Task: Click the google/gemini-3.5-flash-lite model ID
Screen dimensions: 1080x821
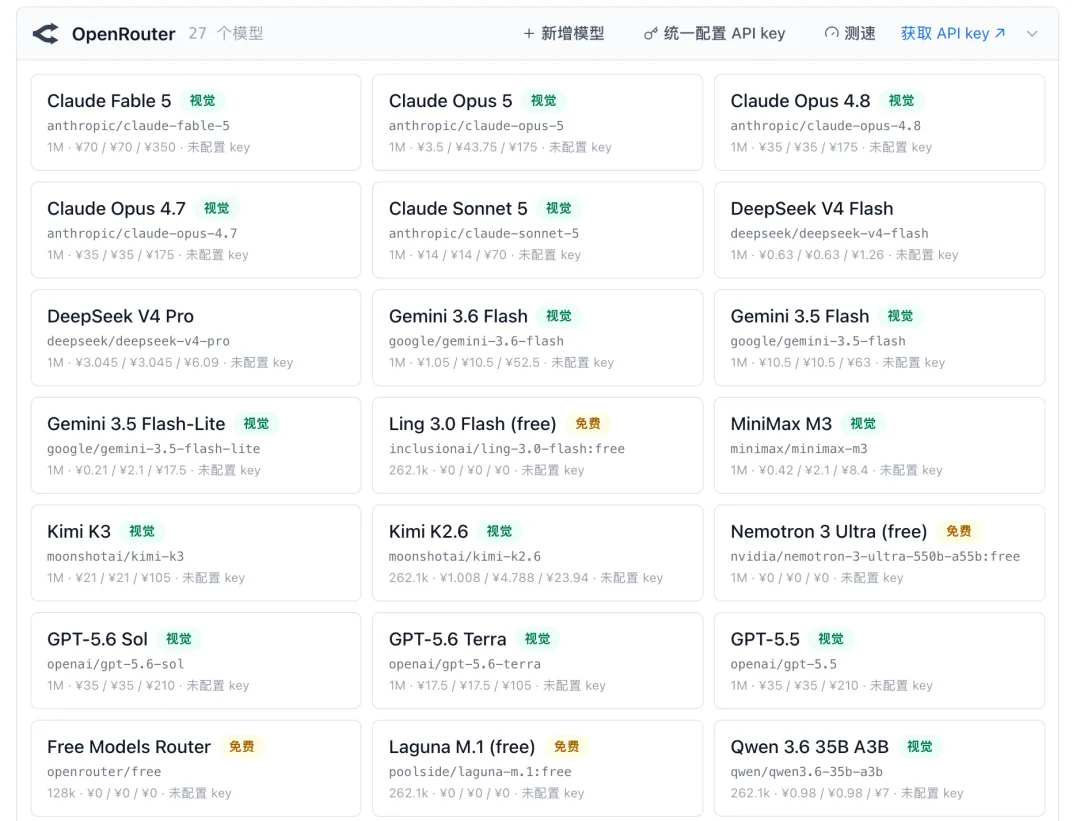Action: click(x=154, y=449)
